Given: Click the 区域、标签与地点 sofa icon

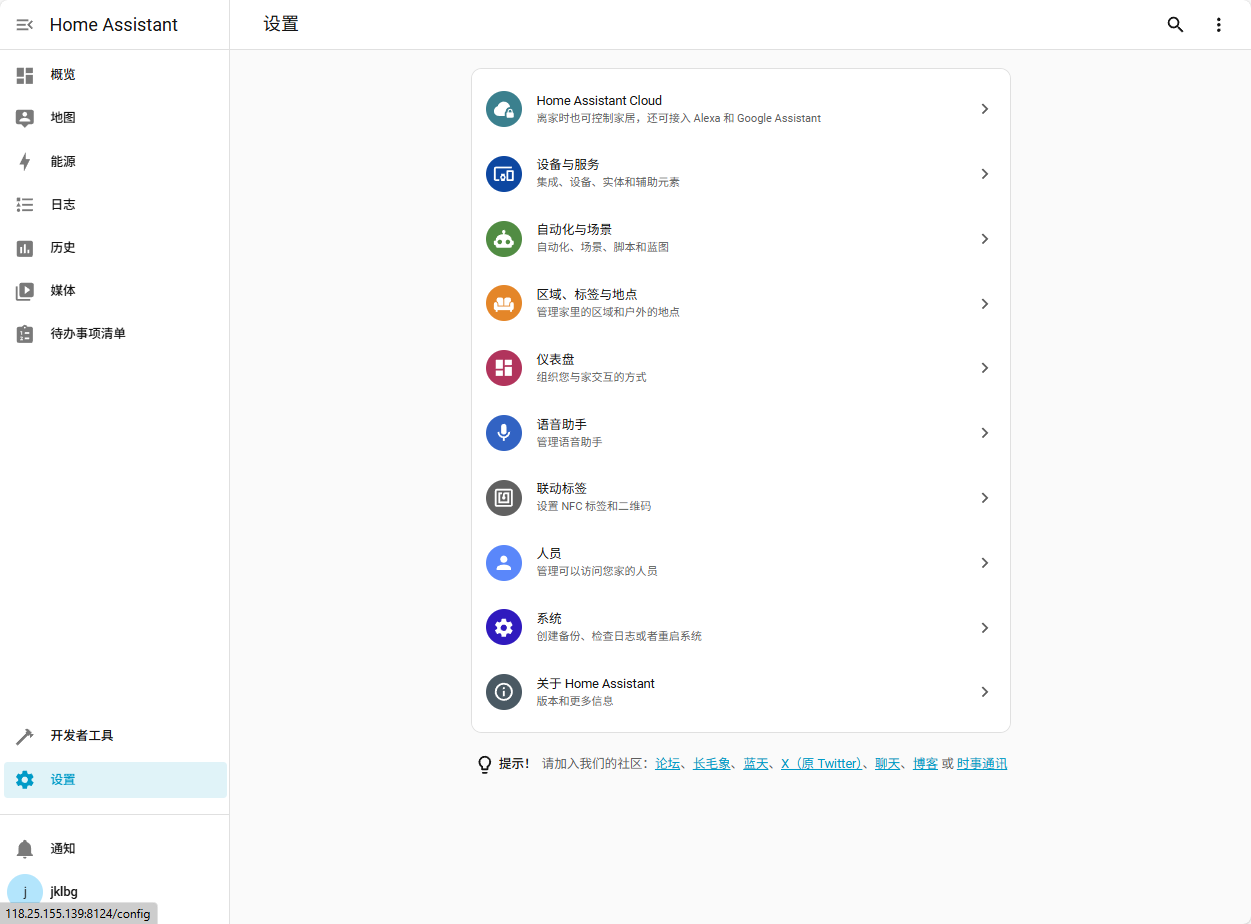Looking at the screenshot, I should click(x=504, y=303).
